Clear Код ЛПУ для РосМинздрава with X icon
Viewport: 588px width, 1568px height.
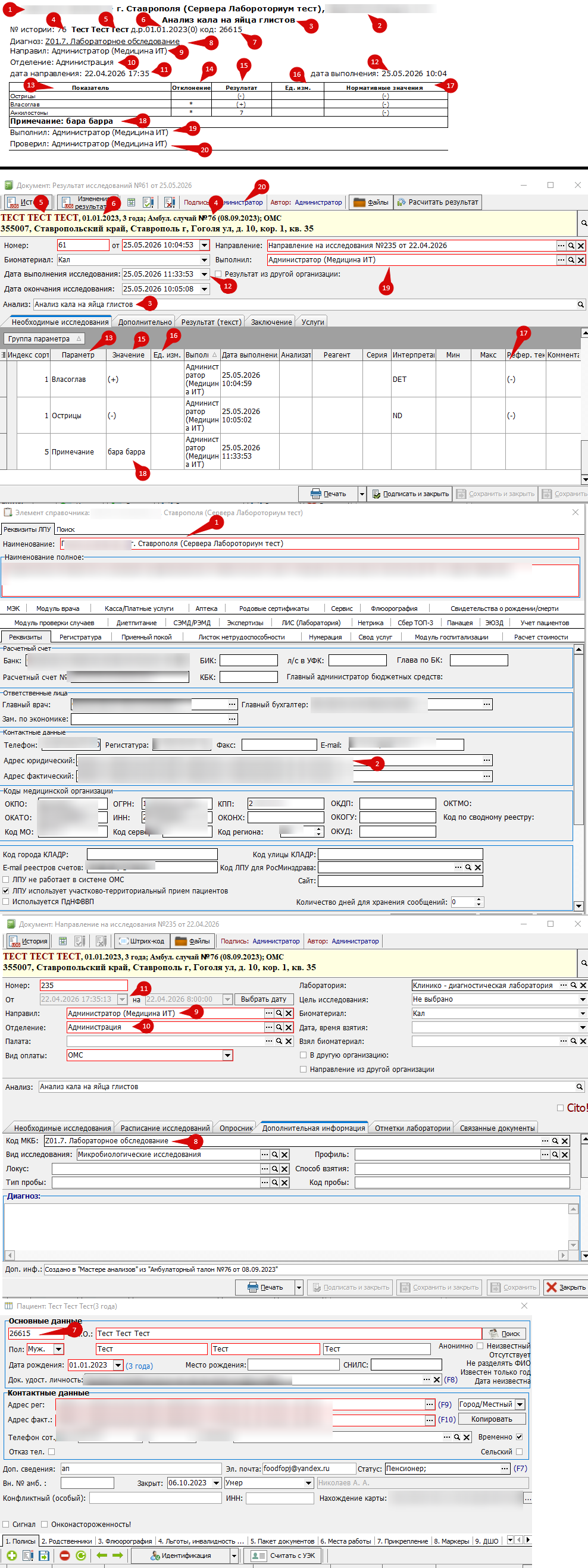[x=478, y=867]
